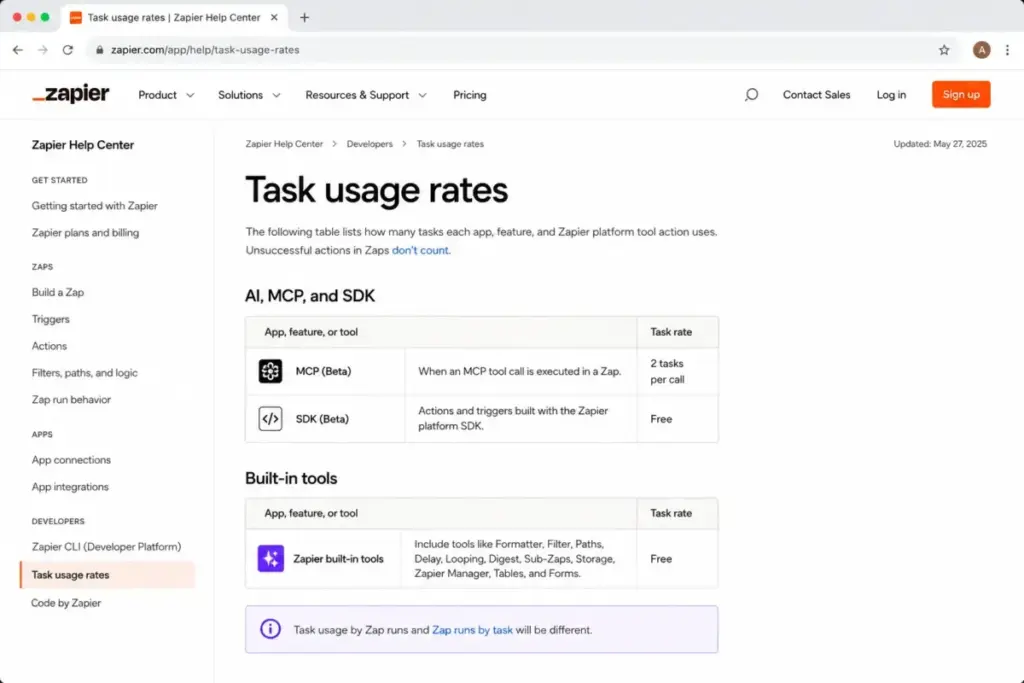Open Actions in sidebar
1024x683 pixels.
[49, 346]
